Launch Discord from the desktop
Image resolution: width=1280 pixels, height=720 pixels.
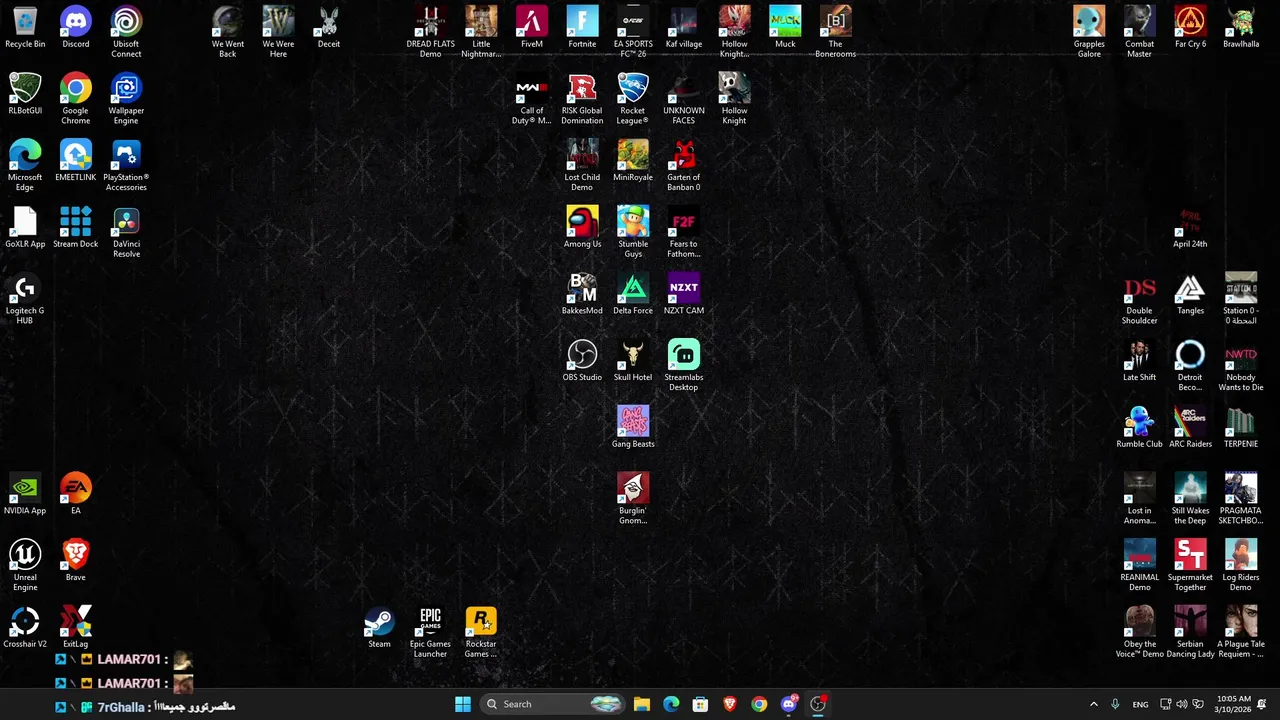[75, 28]
